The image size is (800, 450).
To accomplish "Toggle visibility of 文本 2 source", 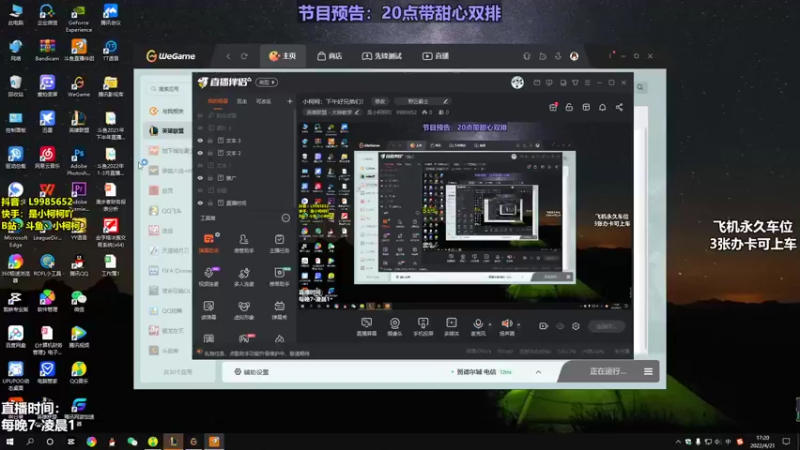I will tap(200, 153).
